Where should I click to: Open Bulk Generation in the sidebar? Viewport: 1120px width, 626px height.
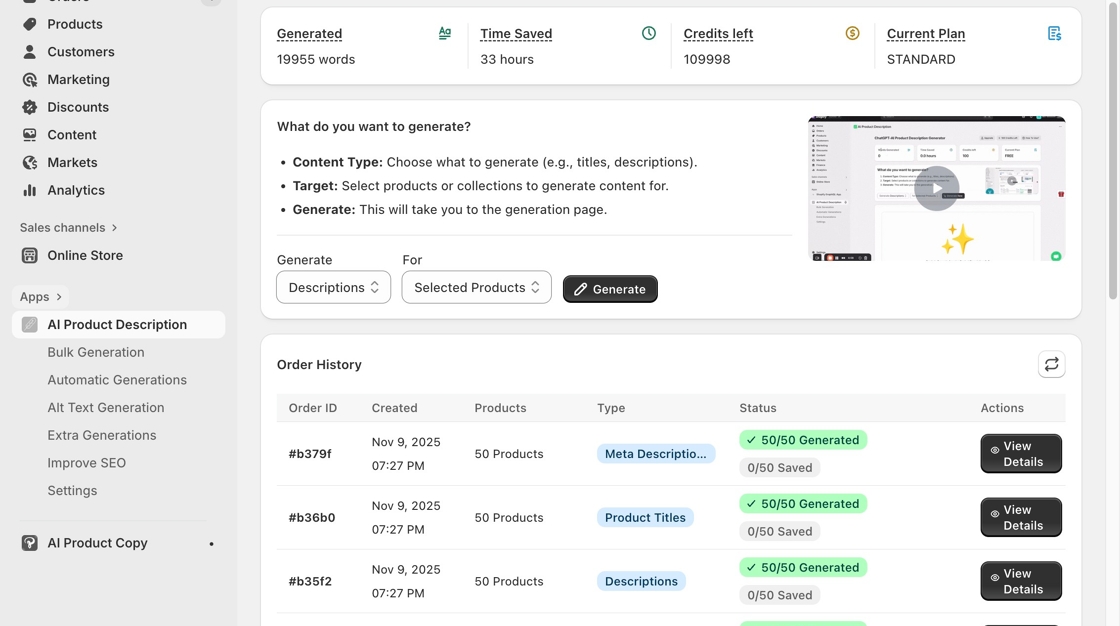[96, 352]
